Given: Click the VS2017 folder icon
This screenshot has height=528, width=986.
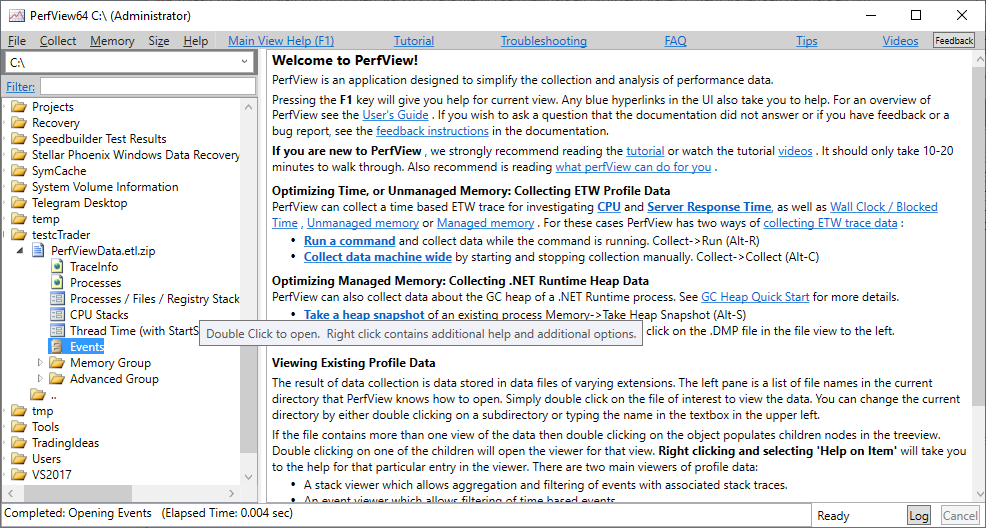Looking at the screenshot, I should (19, 475).
